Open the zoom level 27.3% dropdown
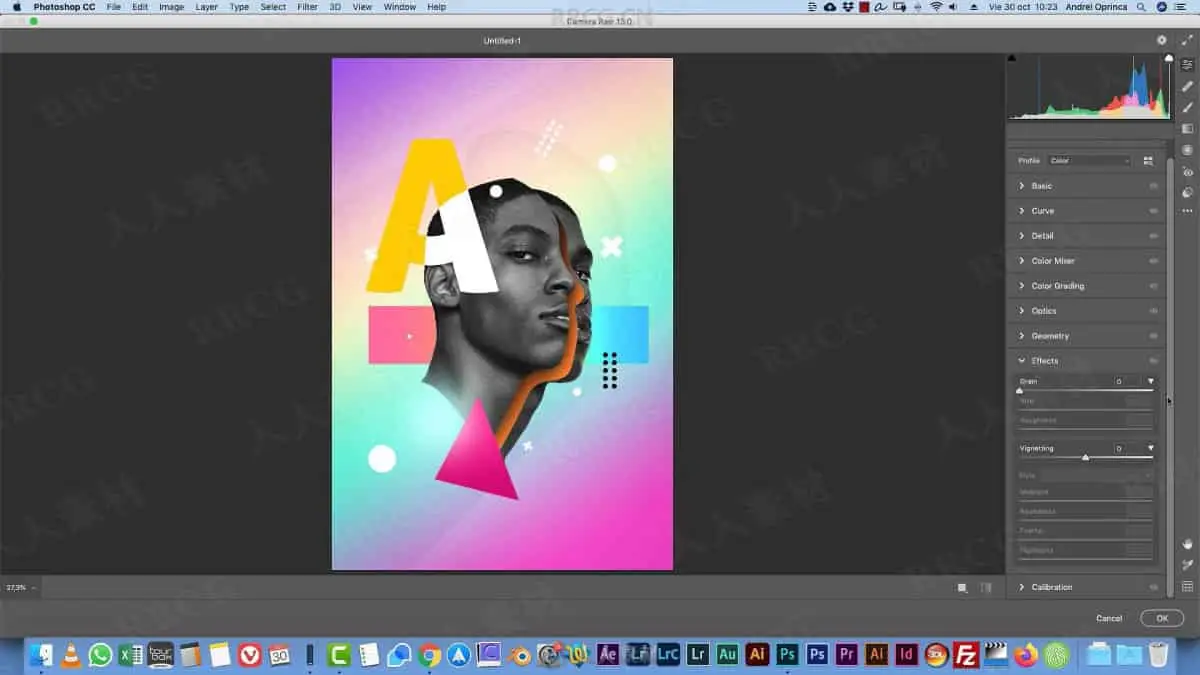 pos(21,587)
